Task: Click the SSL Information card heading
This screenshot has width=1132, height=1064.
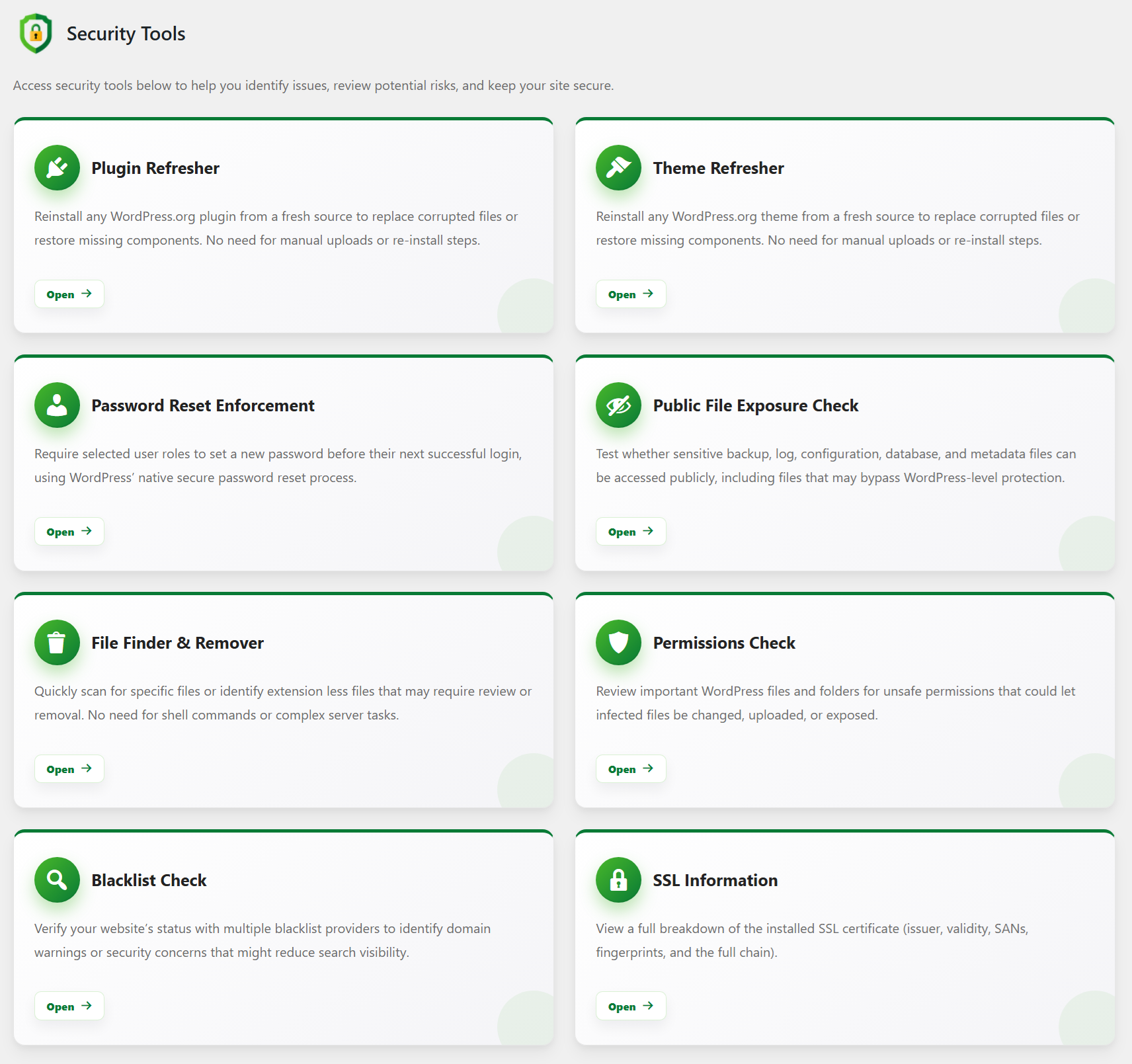Action: (x=715, y=881)
